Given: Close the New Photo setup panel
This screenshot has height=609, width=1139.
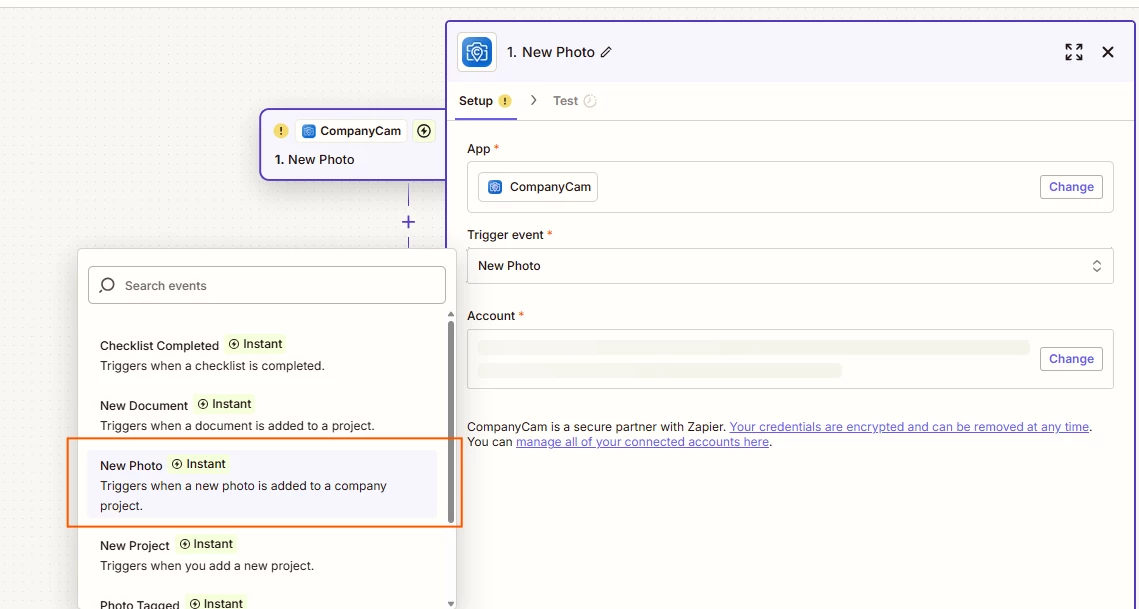Looking at the screenshot, I should 1108,52.
